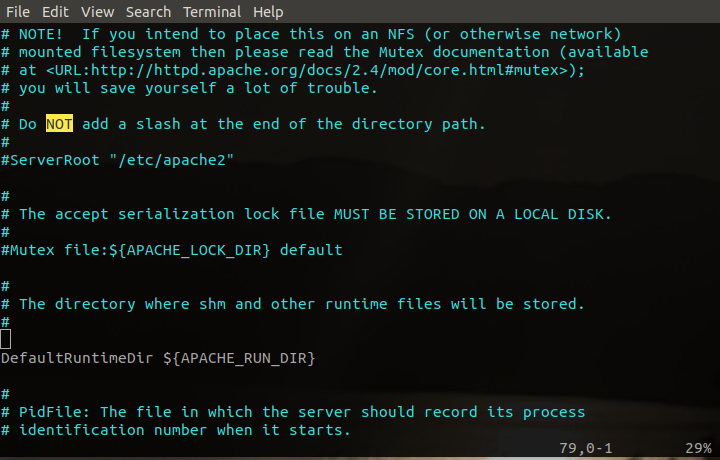Image resolution: width=720 pixels, height=460 pixels.
Task: Click the "MUST BE STORED ON A LOCAL DISK" text
Action: point(472,214)
